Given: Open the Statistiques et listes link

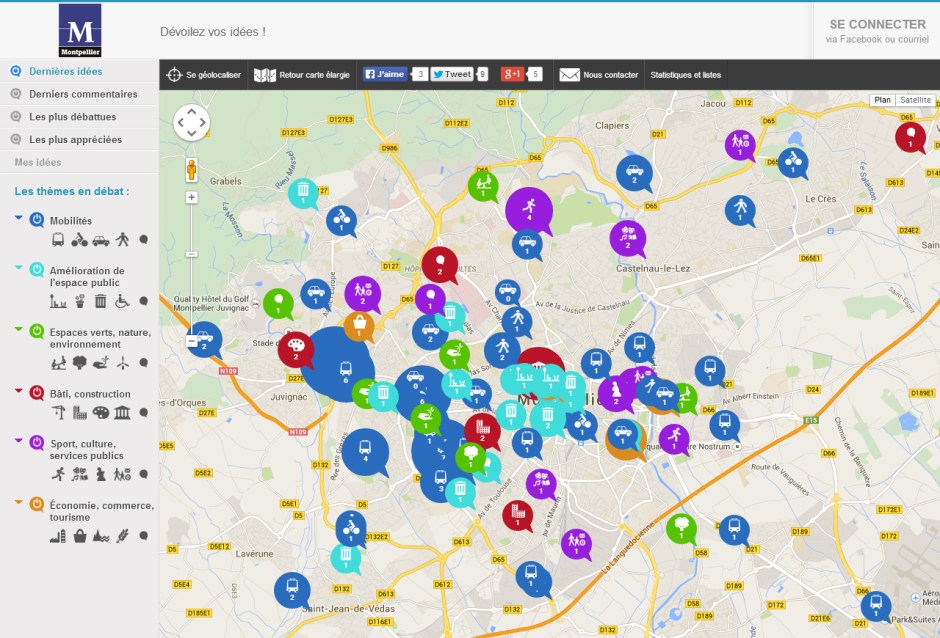Looking at the screenshot, I should [x=685, y=75].
